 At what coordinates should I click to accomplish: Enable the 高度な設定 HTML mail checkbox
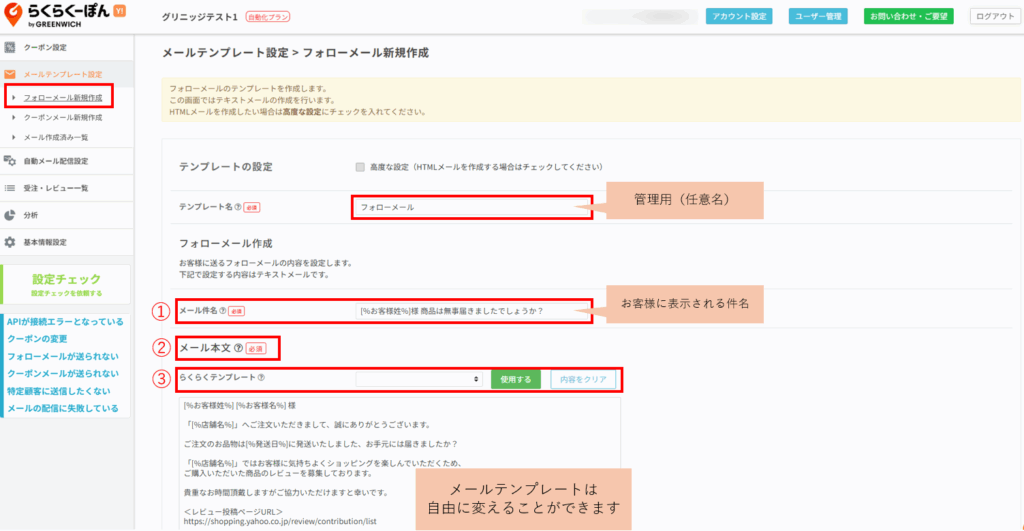coord(360,166)
